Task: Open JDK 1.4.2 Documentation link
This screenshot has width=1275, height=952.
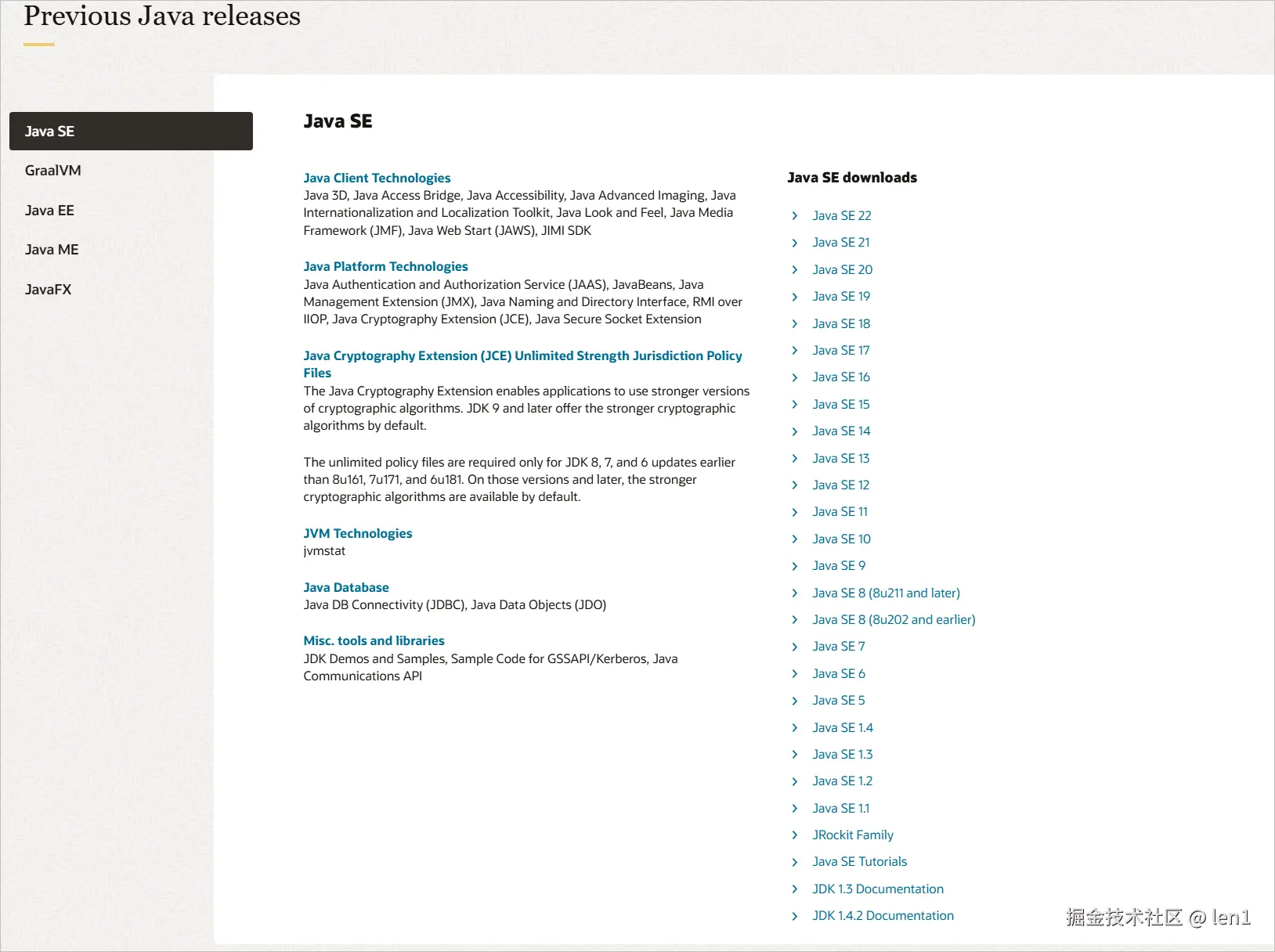Action: pyautogui.click(x=883, y=915)
